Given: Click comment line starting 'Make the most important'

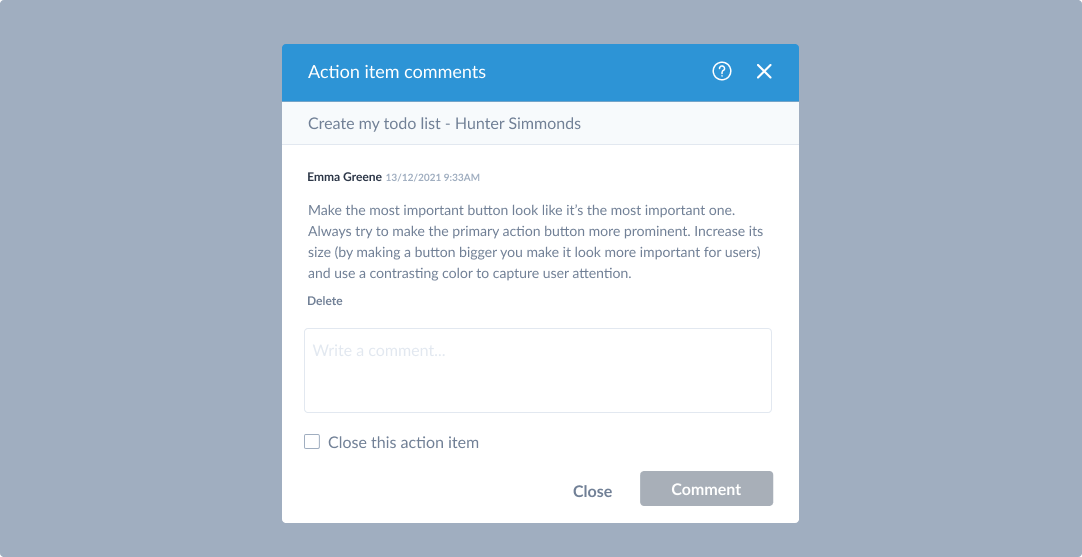Looking at the screenshot, I should (x=525, y=210).
